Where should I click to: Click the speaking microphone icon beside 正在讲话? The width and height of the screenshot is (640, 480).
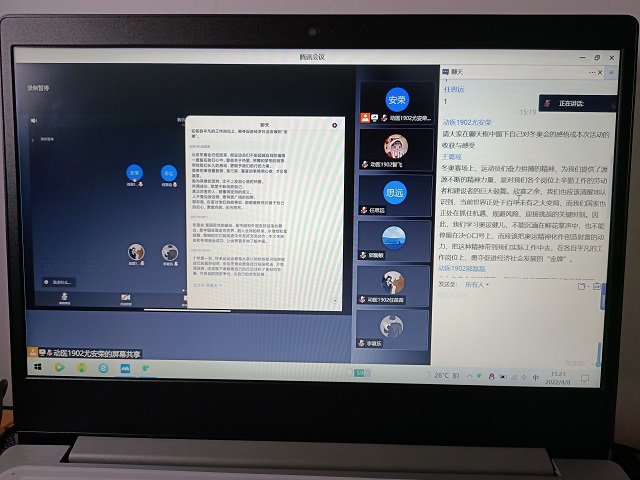click(547, 103)
